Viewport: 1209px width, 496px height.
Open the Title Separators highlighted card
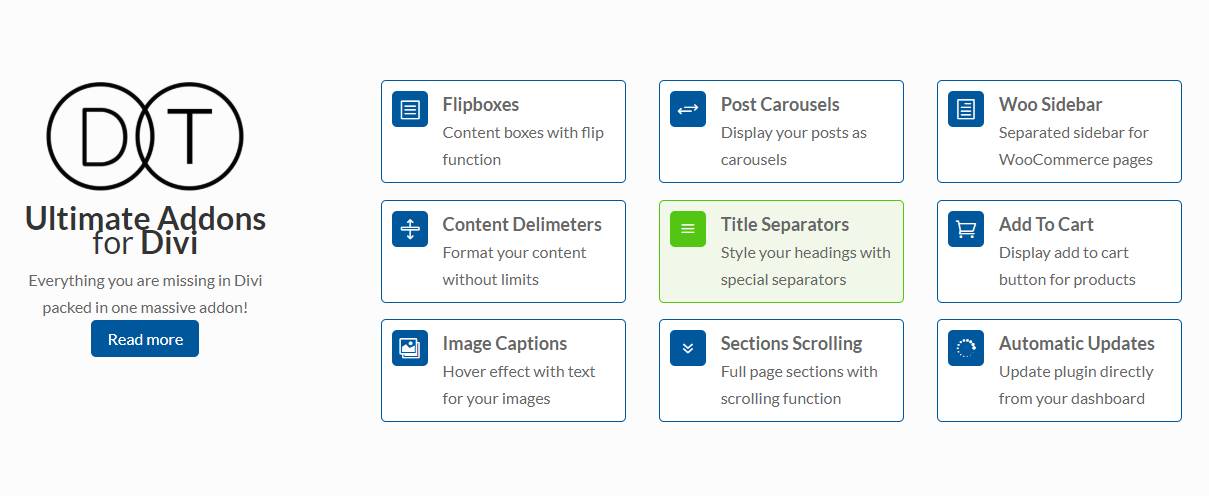pos(781,251)
